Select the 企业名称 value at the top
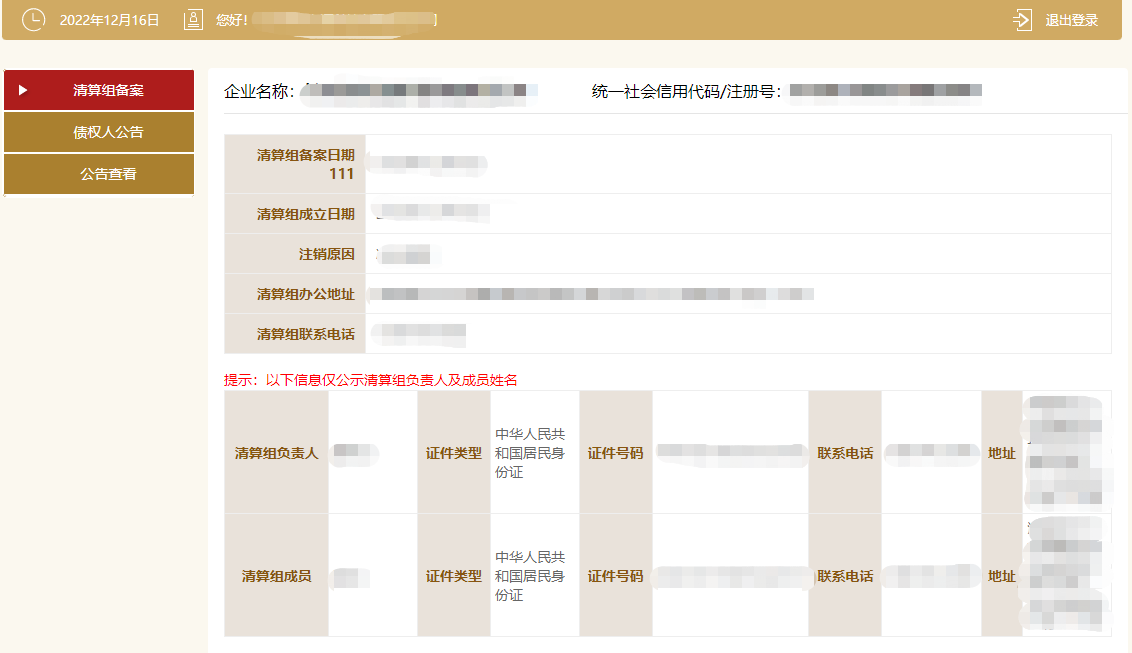 pos(418,92)
